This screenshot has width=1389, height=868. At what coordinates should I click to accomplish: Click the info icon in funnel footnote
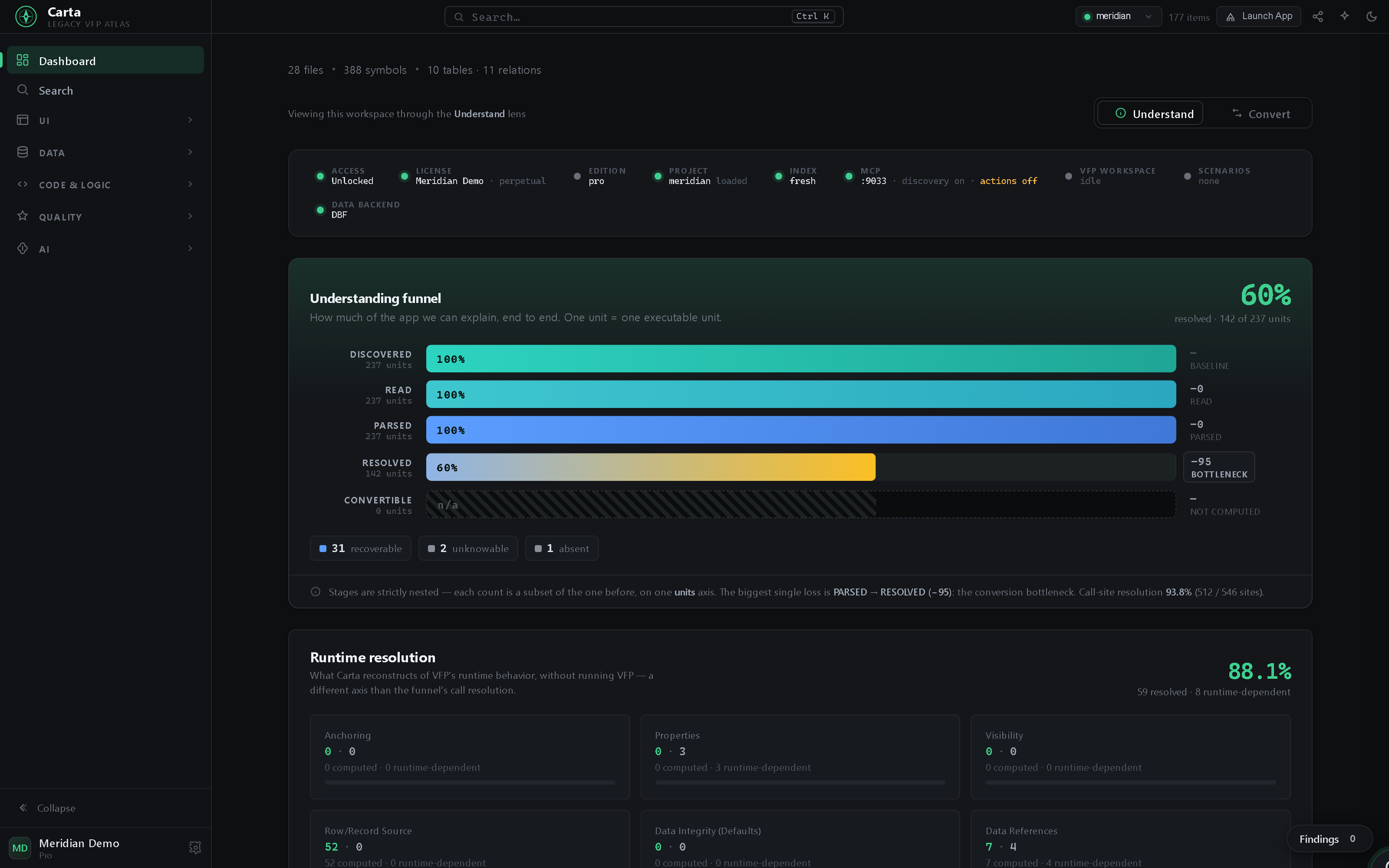click(316, 592)
